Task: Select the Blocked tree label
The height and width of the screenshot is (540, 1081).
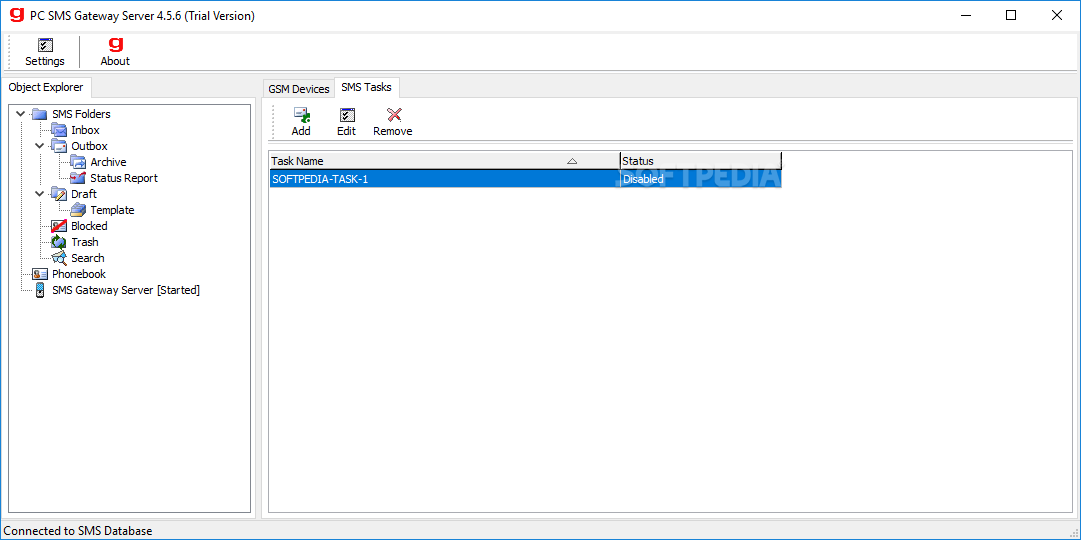Action: (x=90, y=226)
